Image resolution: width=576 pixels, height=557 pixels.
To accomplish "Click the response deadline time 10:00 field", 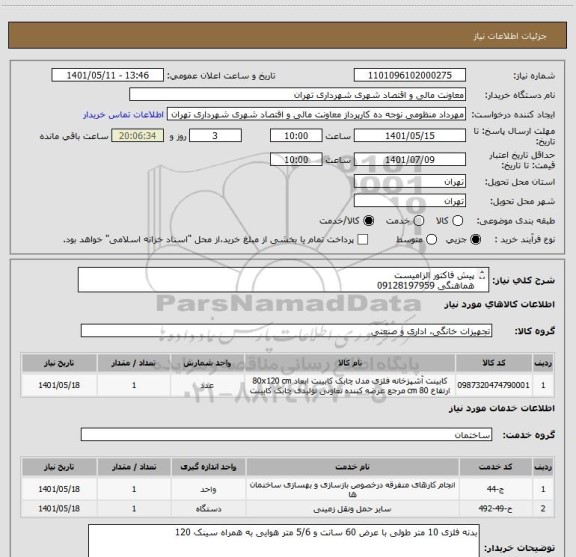I will coord(296,136).
